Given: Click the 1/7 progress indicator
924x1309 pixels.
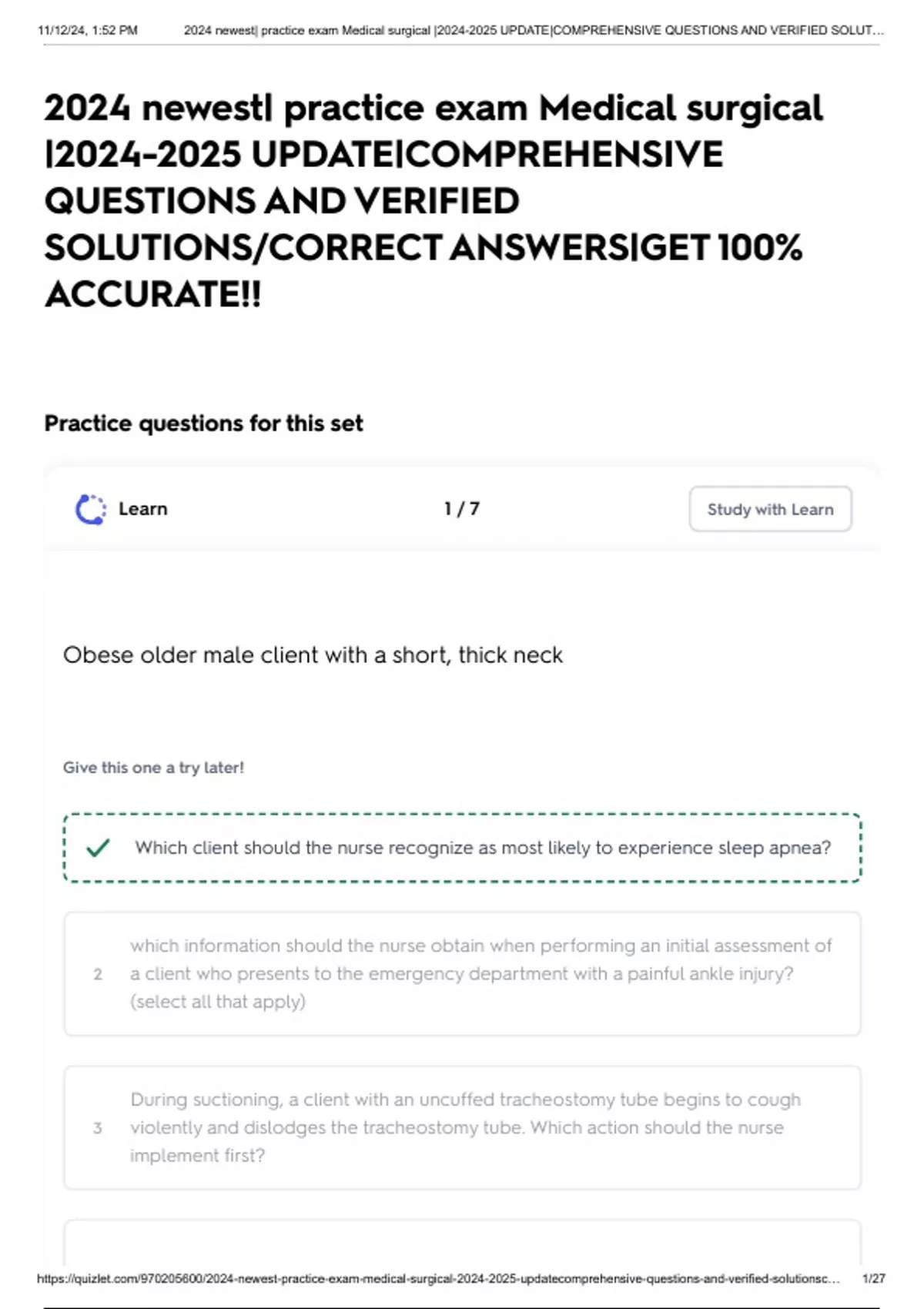Looking at the screenshot, I should [x=462, y=508].
